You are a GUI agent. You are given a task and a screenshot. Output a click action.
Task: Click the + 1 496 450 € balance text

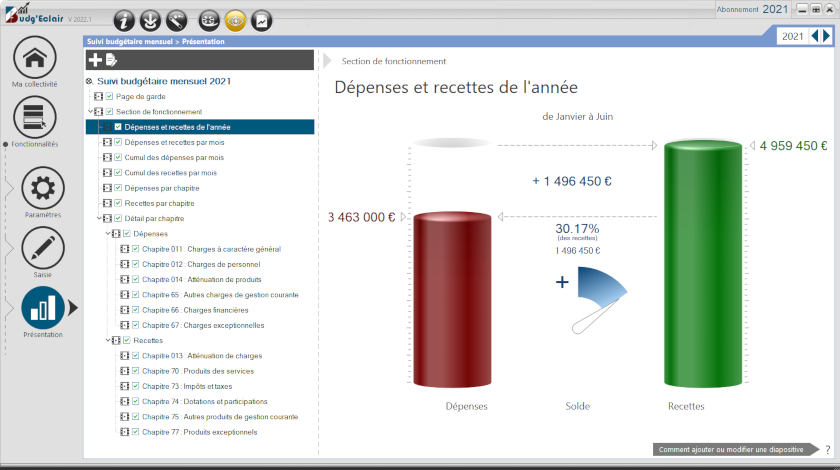[572, 181]
